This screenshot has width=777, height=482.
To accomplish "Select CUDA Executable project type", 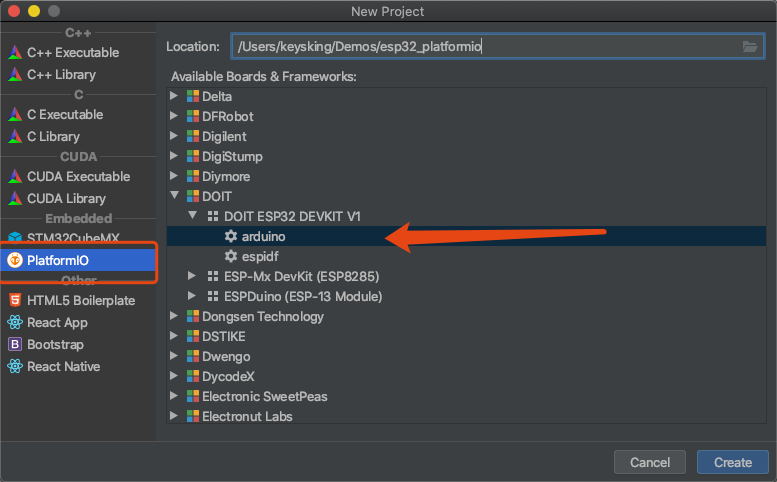I will coord(78,176).
